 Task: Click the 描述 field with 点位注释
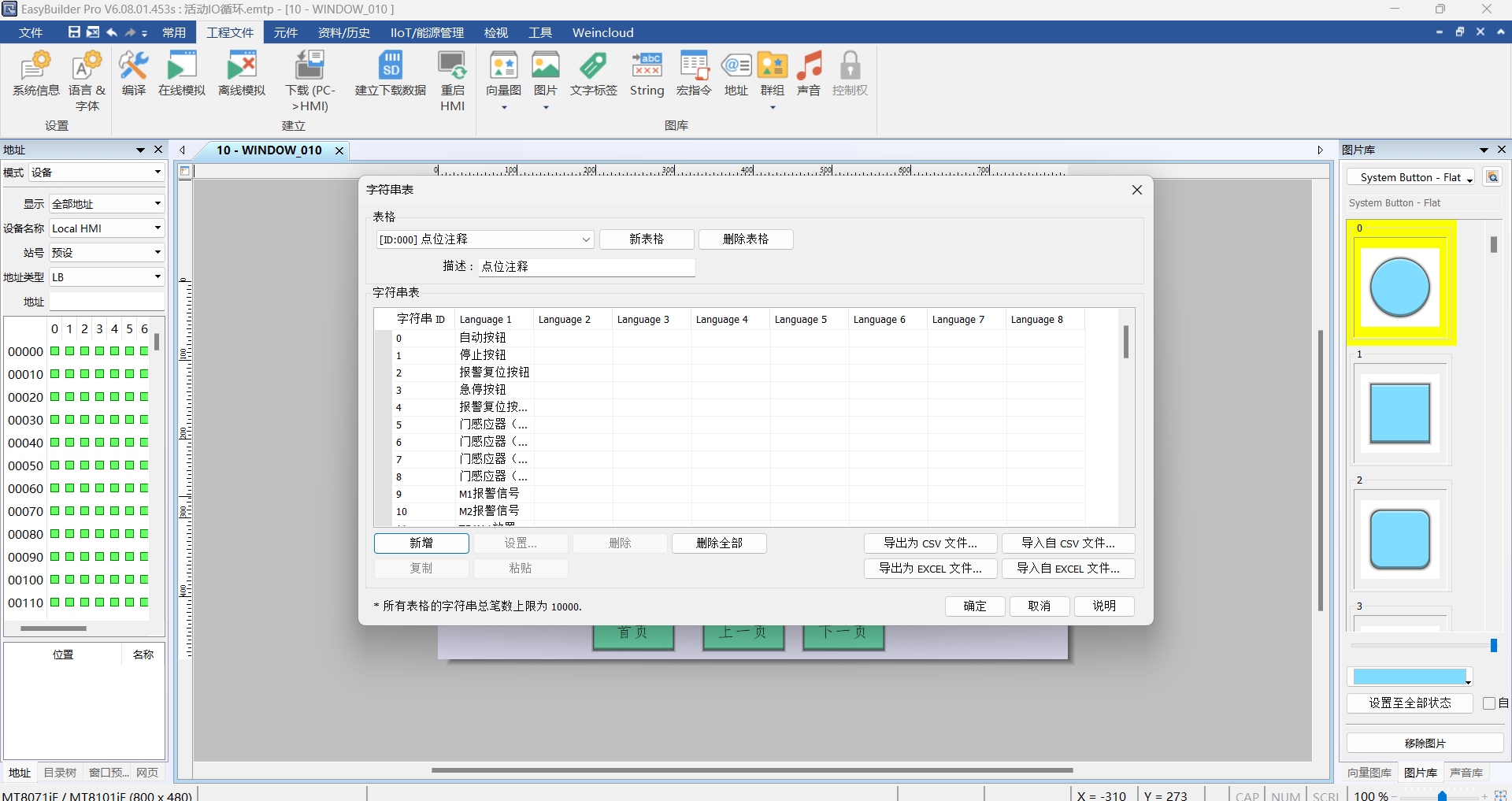coord(587,267)
